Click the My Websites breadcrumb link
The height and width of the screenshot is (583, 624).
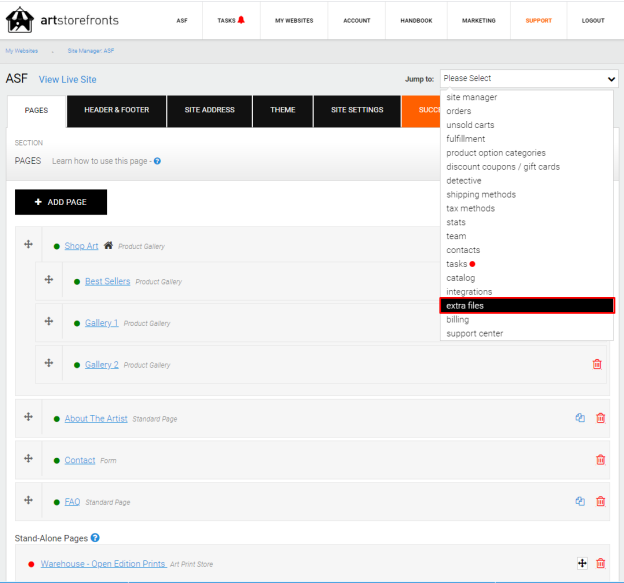point(22,51)
